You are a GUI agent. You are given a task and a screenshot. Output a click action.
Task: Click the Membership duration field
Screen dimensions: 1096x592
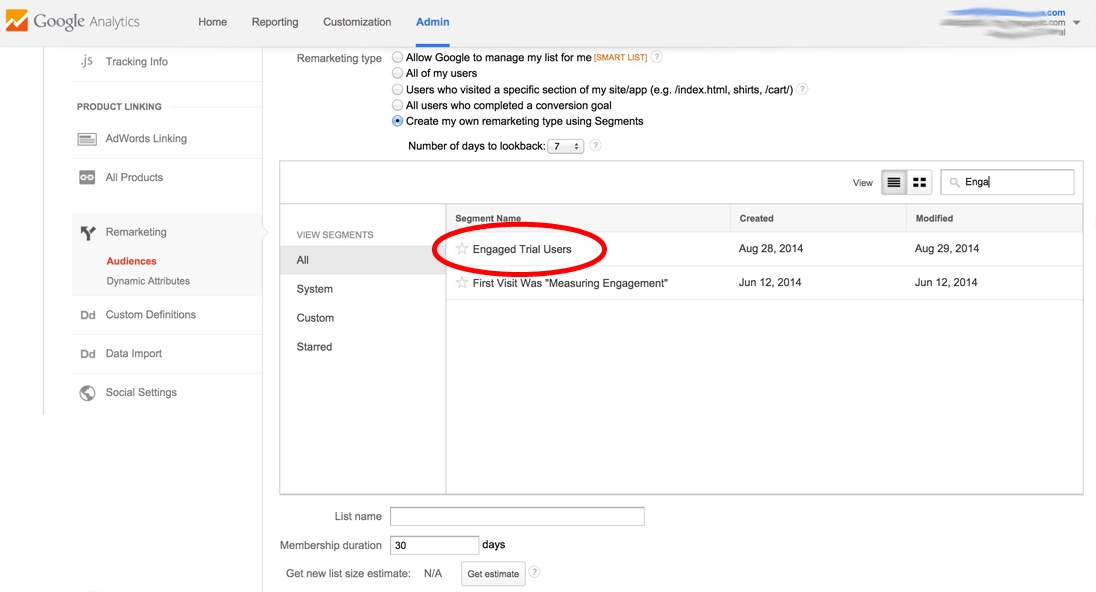click(x=434, y=545)
